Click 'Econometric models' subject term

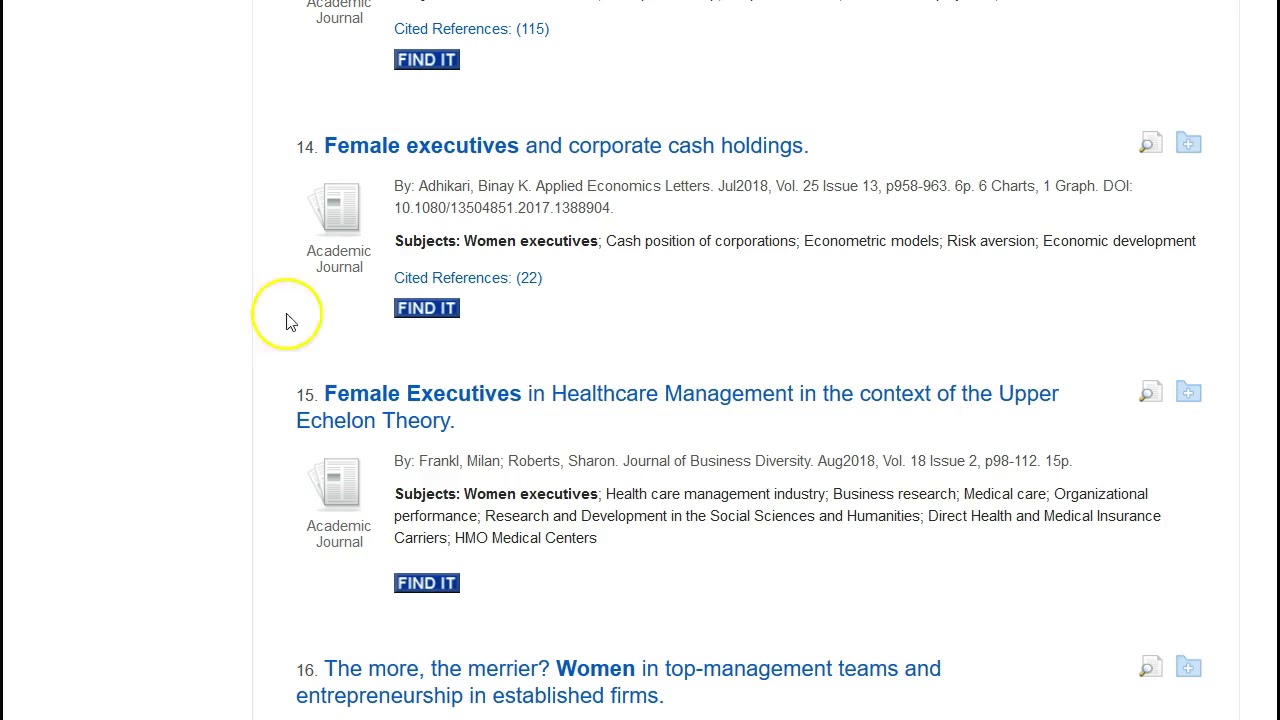pos(871,241)
